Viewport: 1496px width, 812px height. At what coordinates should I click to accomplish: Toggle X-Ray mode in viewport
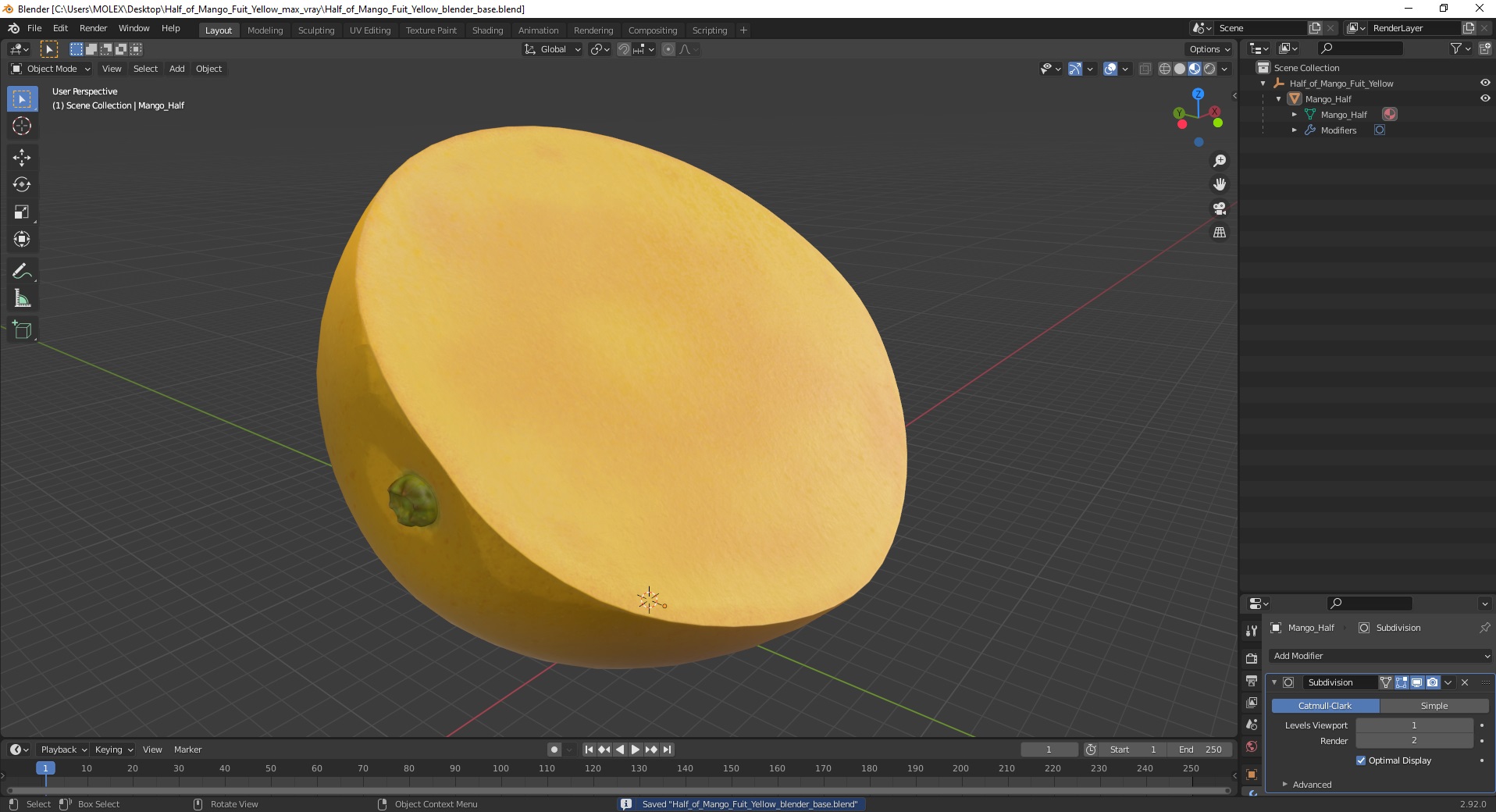click(x=1145, y=69)
